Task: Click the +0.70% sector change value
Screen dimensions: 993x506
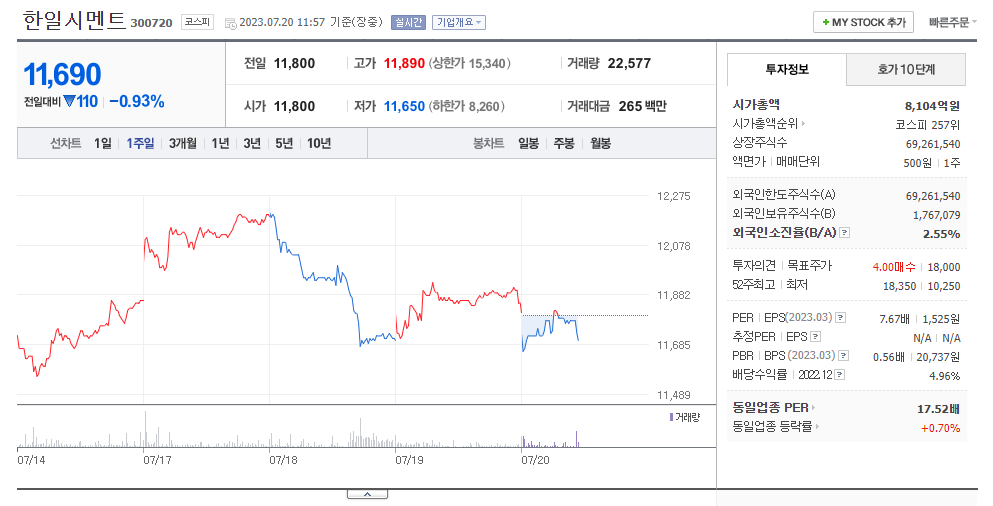Action: (940, 428)
